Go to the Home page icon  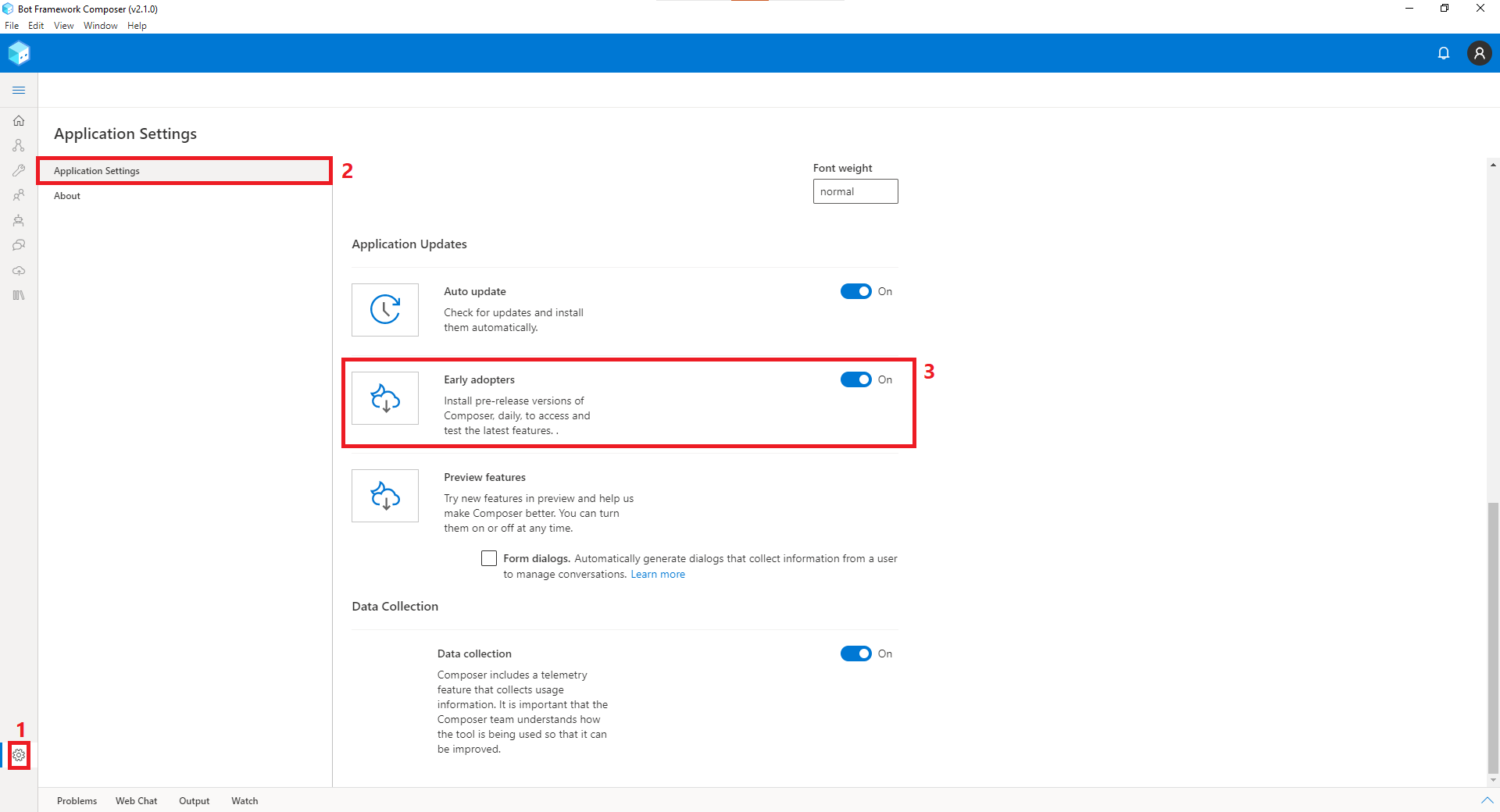click(x=19, y=121)
